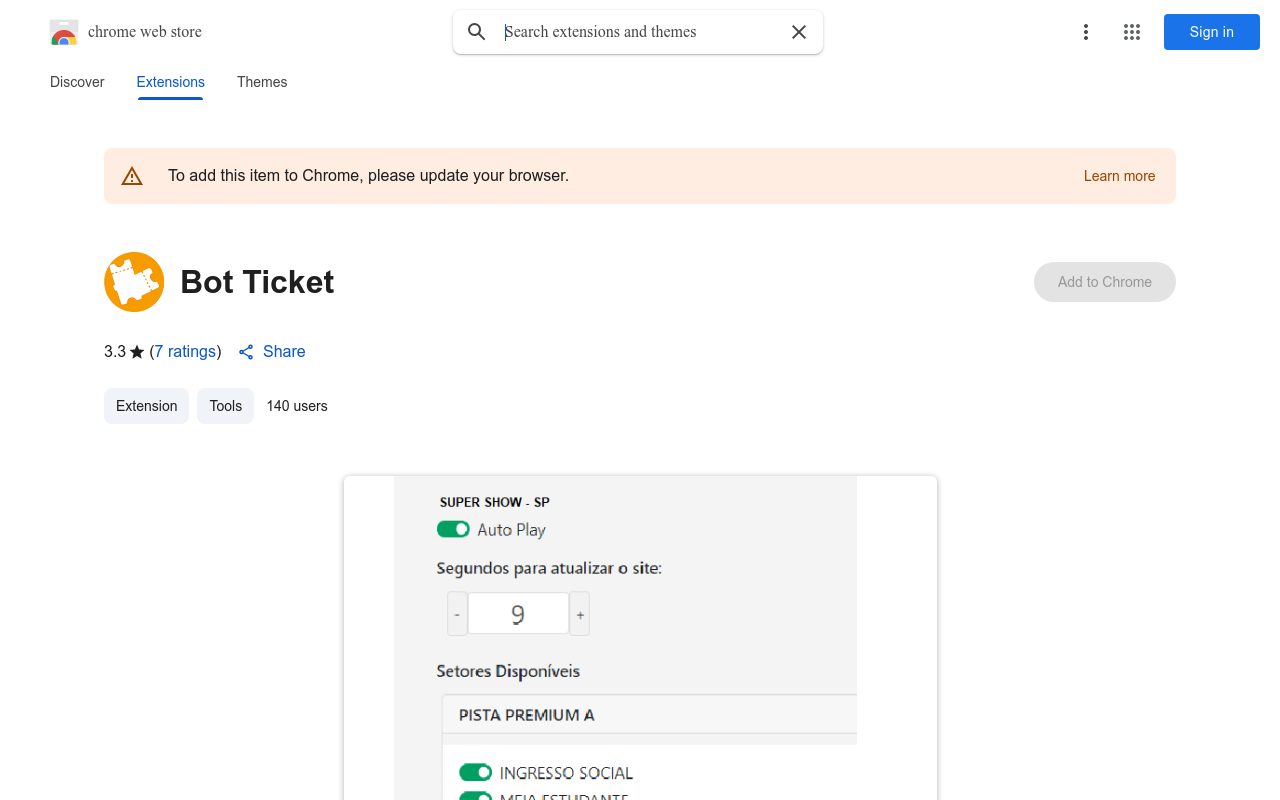
Task: Click the minus button on the seconds stepper
Action: tap(457, 613)
